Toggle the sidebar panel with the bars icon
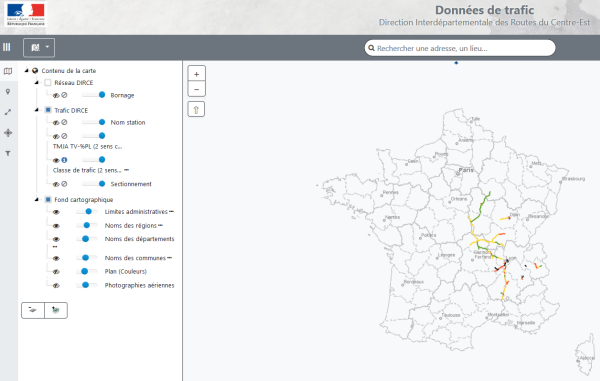Image resolution: width=600 pixels, height=381 pixels. pyautogui.click(x=7, y=47)
